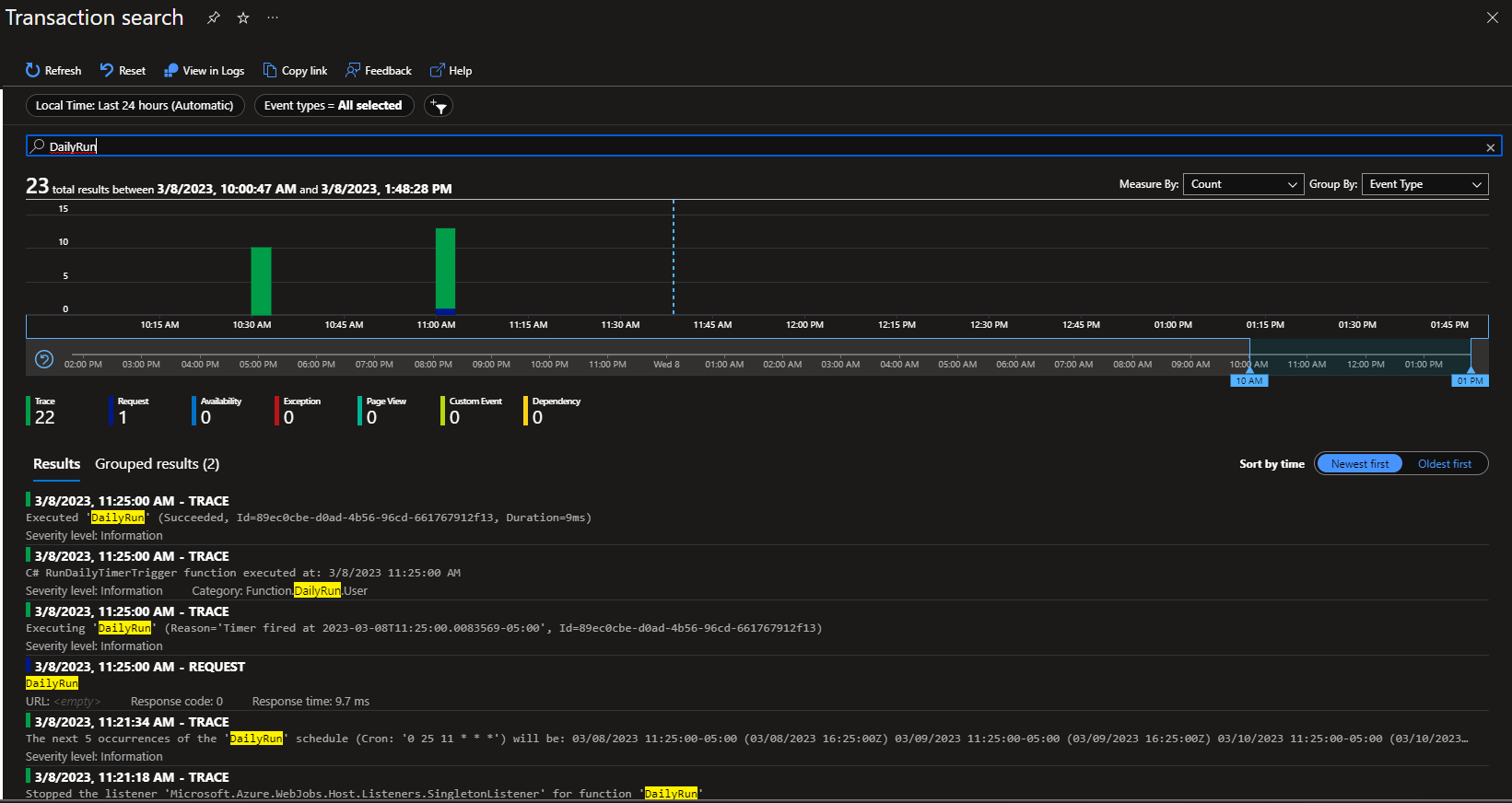The image size is (1512, 803).
Task: Open the 11:21:34 AM next occurrences trace
Action: pyautogui.click(x=757, y=739)
